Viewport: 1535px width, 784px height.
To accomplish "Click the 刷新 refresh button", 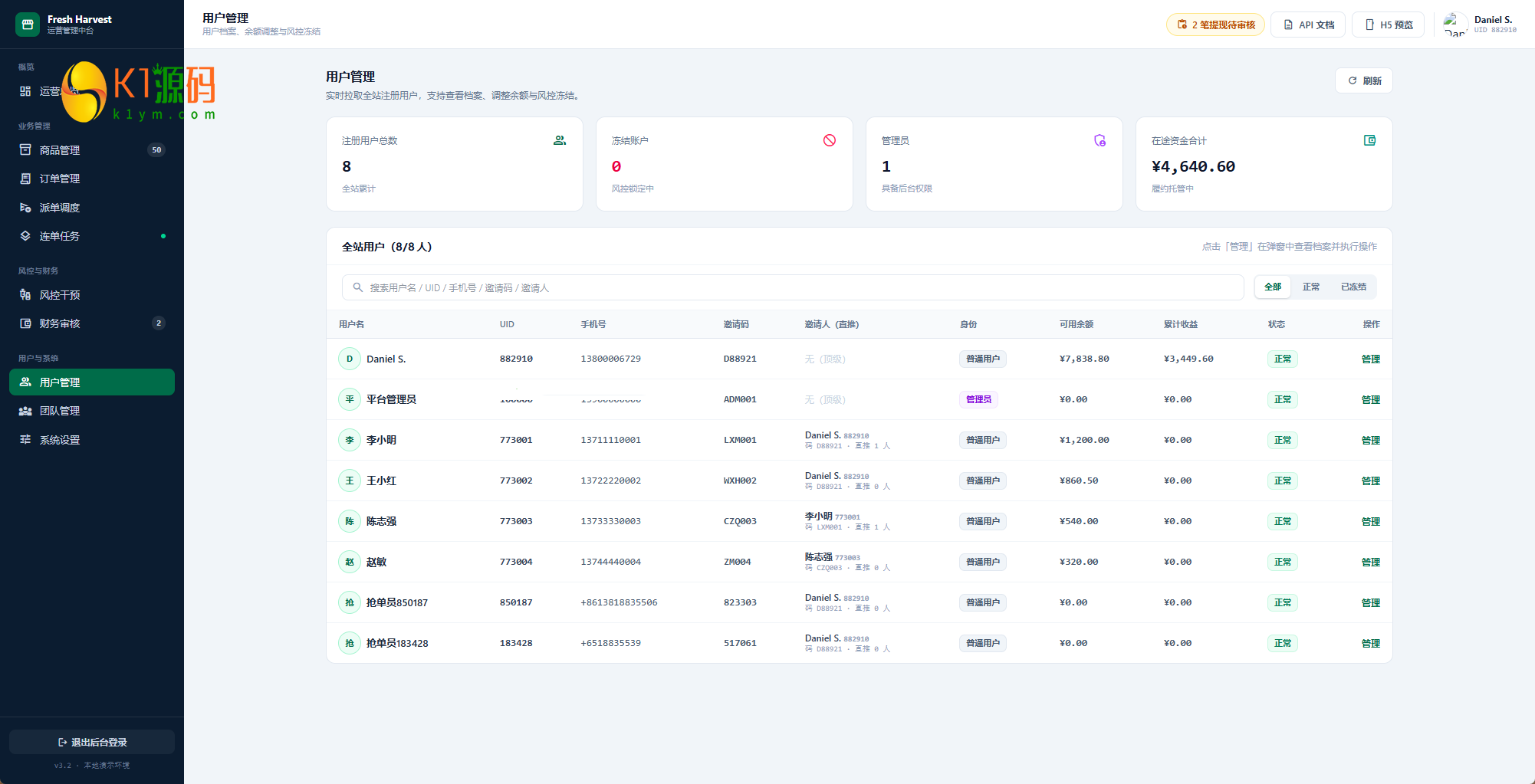I will pyautogui.click(x=1364, y=80).
